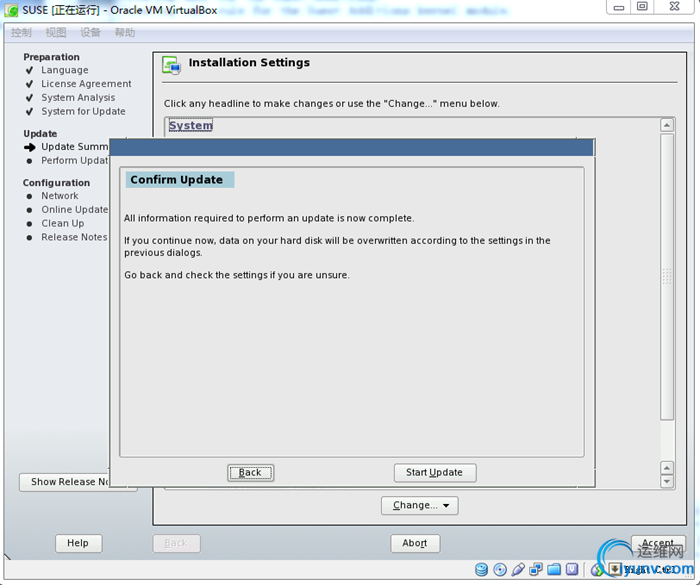700x585 pixels.
Task: Select Language step in sidebar
Action: tap(65, 70)
